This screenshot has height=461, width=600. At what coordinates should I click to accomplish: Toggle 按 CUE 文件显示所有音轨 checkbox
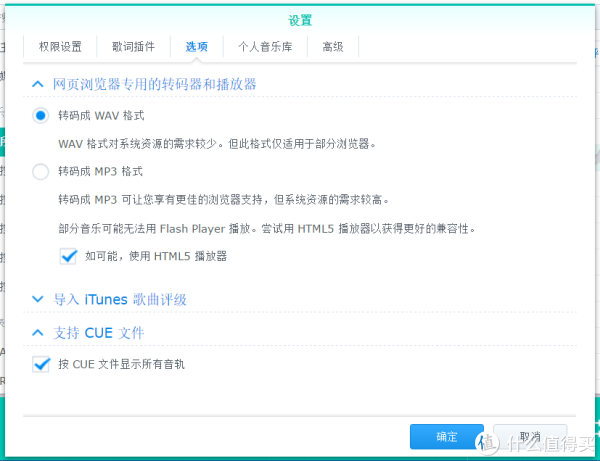click(x=41, y=364)
